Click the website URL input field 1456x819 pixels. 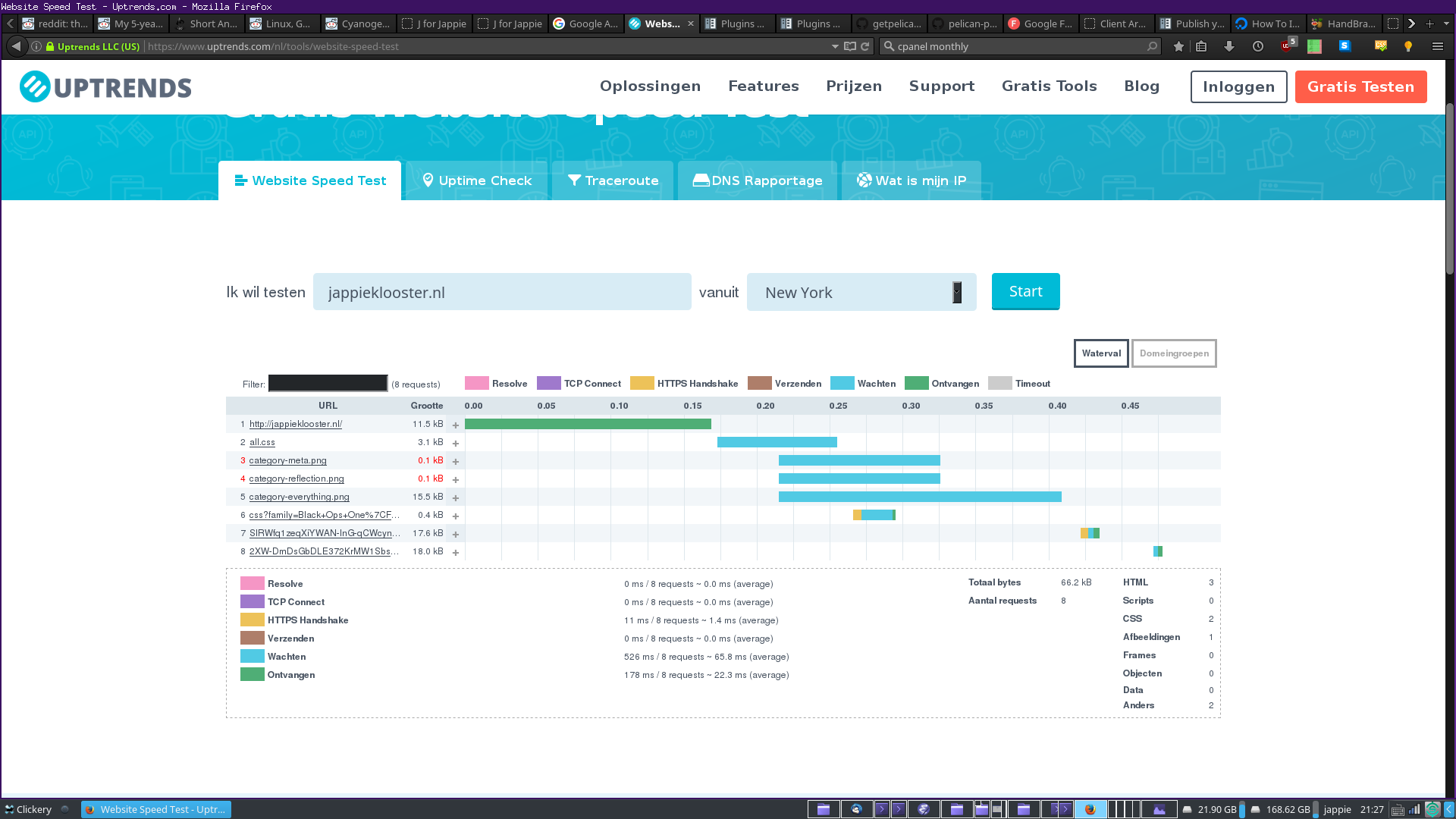(502, 292)
